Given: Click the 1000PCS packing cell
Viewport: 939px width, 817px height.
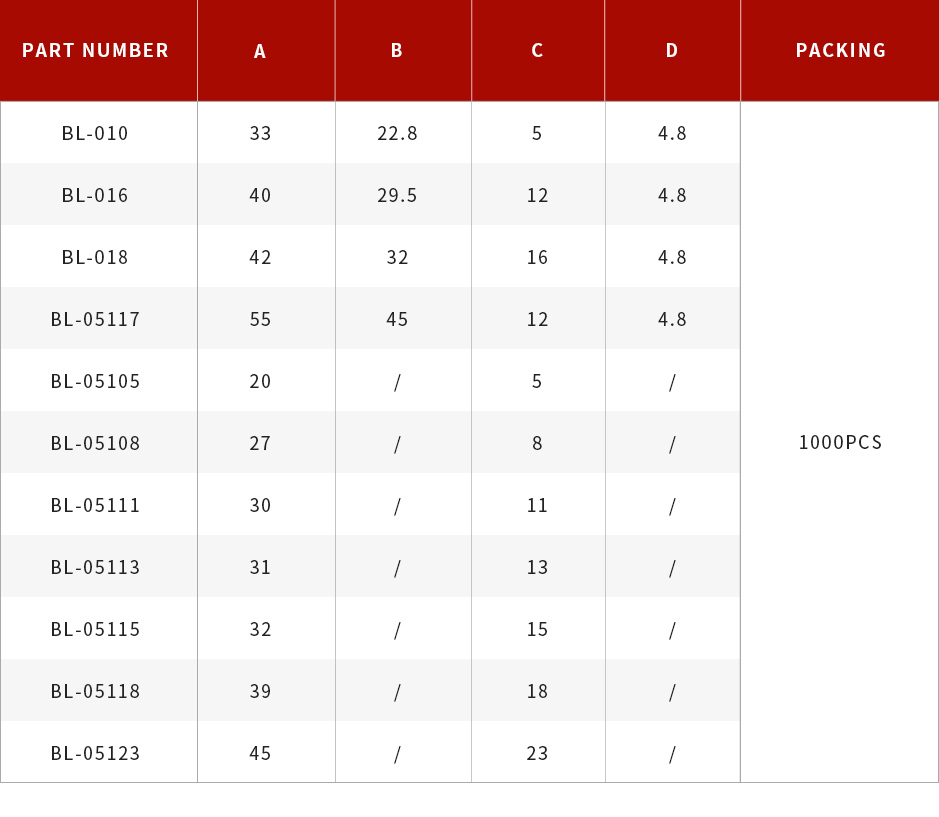Looking at the screenshot, I should pos(840,442).
